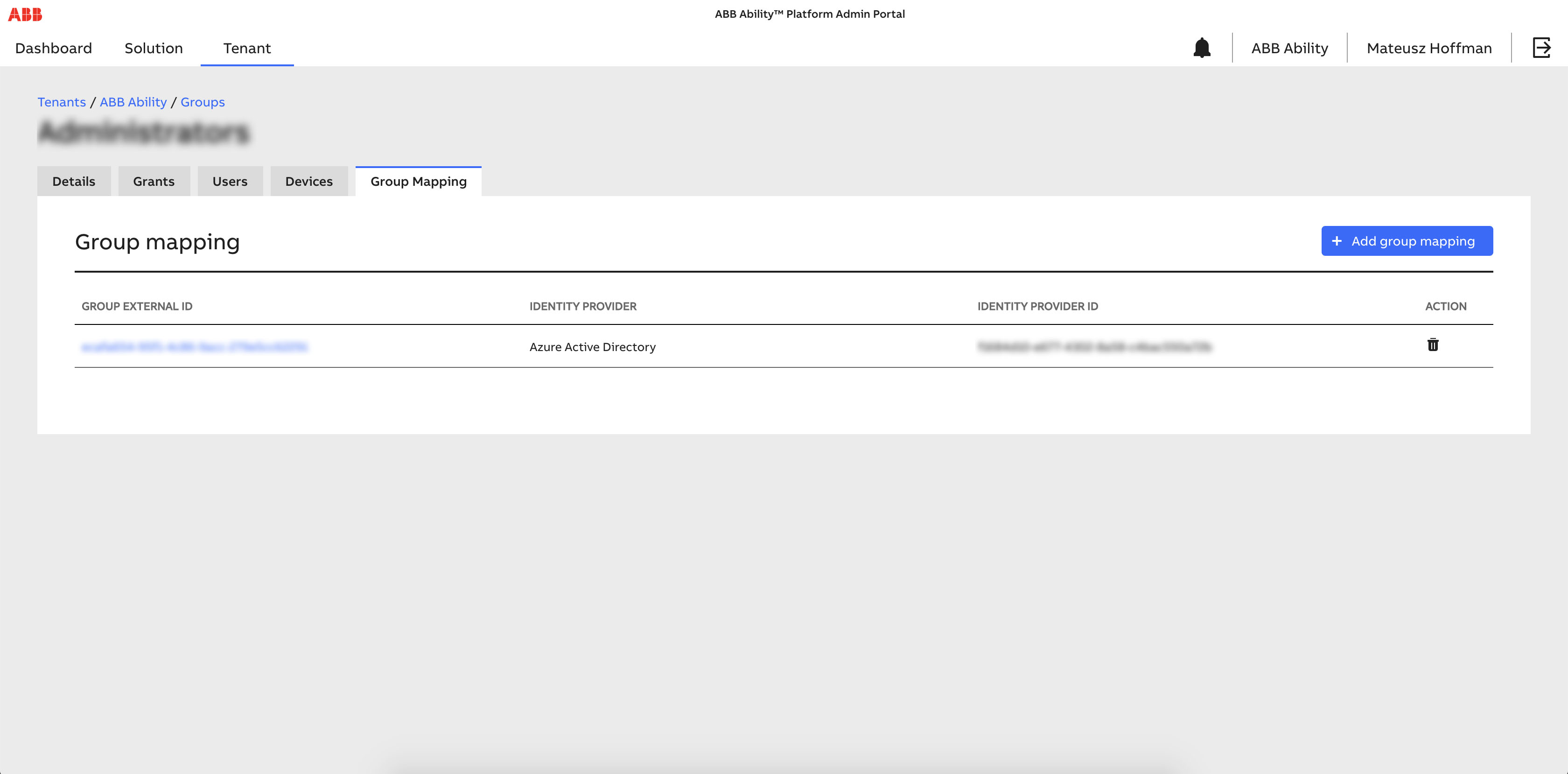Switch to the Details tab
Screen dimensions: 1568x774
point(74,182)
